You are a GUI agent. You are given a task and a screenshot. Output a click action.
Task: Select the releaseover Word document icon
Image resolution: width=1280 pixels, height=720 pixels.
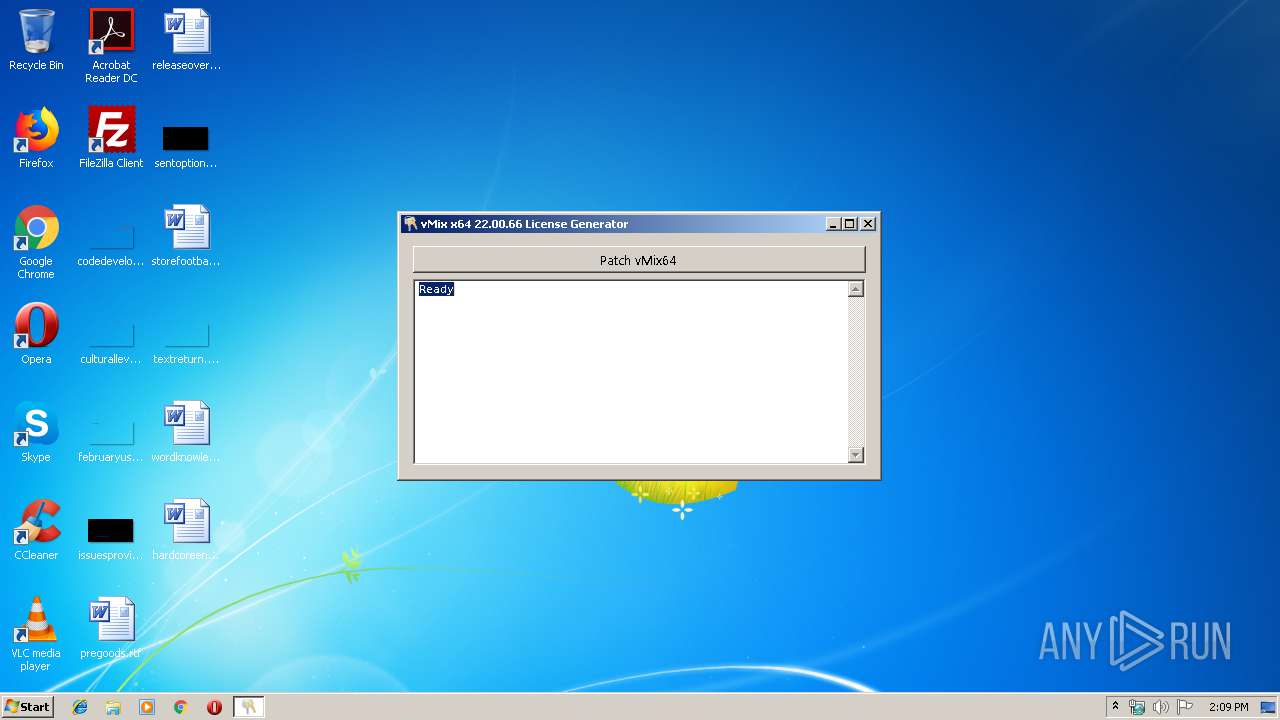pos(186,40)
